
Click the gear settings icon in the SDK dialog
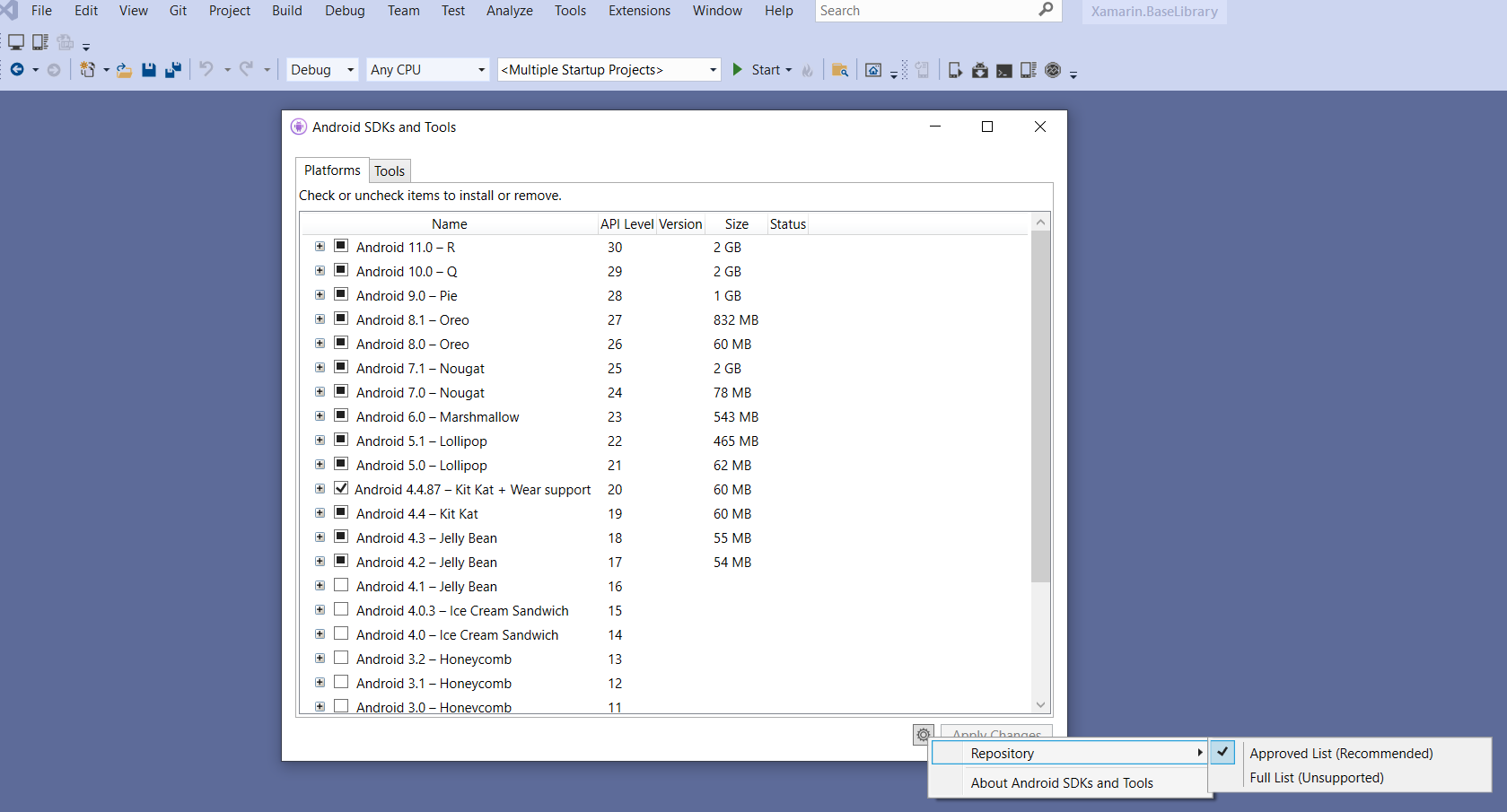point(923,735)
